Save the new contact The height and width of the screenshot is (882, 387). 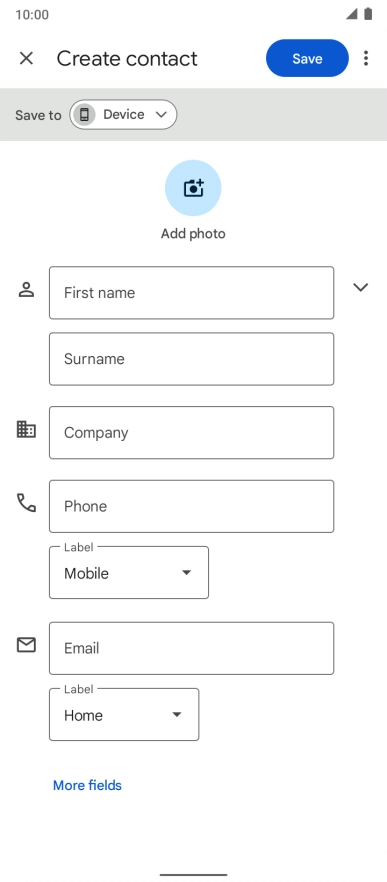click(307, 58)
